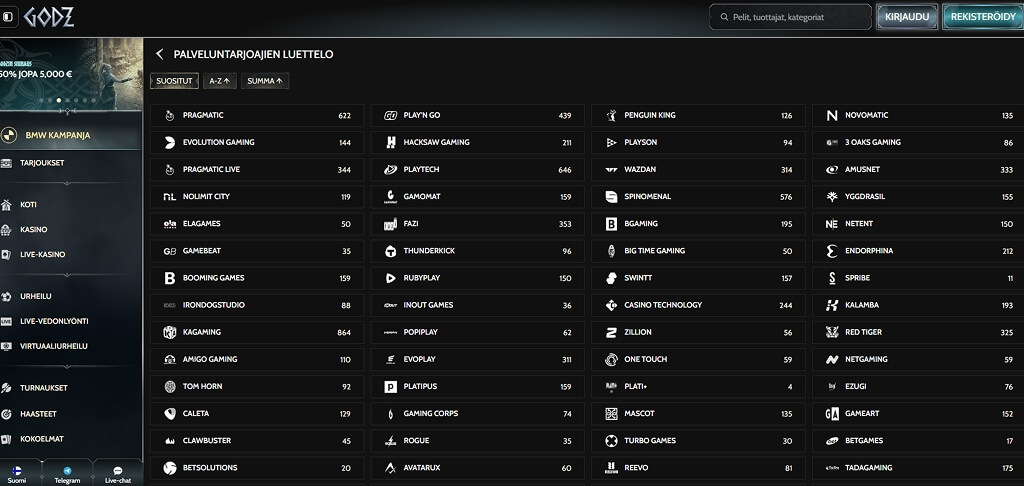Open the KAGaming provider row
This screenshot has height=486, width=1024.
(x=257, y=332)
